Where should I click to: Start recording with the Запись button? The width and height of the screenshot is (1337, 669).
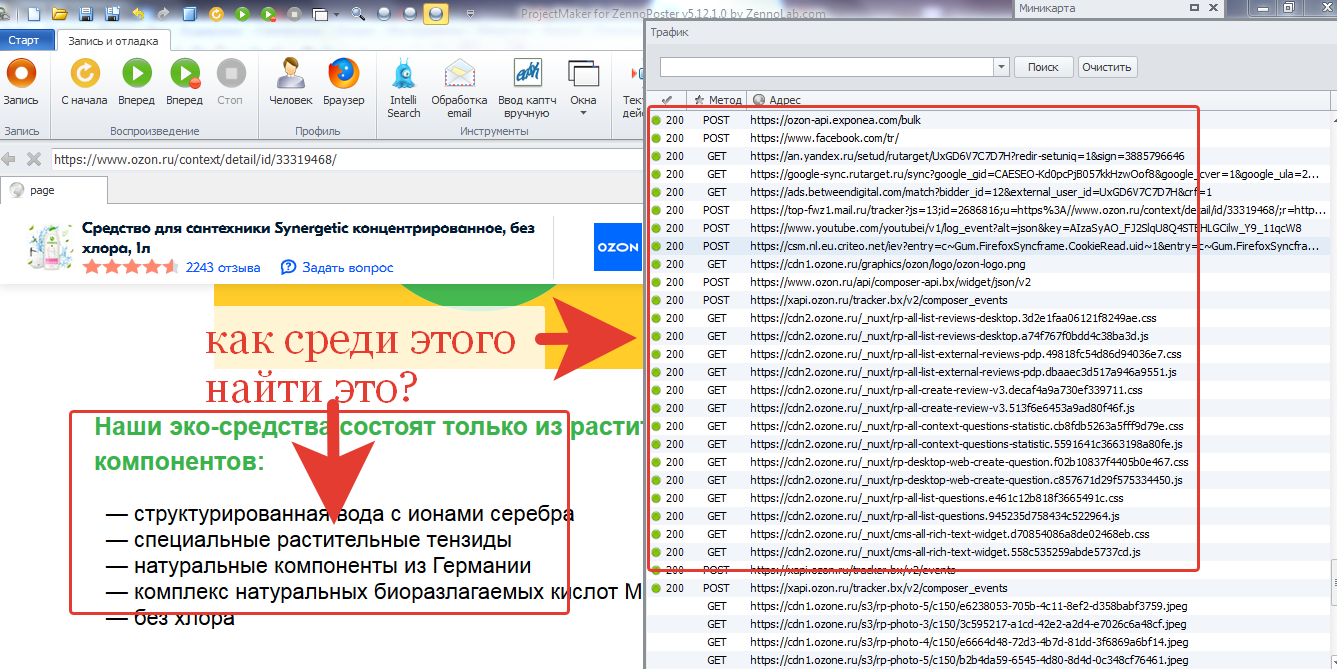click(20, 82)
